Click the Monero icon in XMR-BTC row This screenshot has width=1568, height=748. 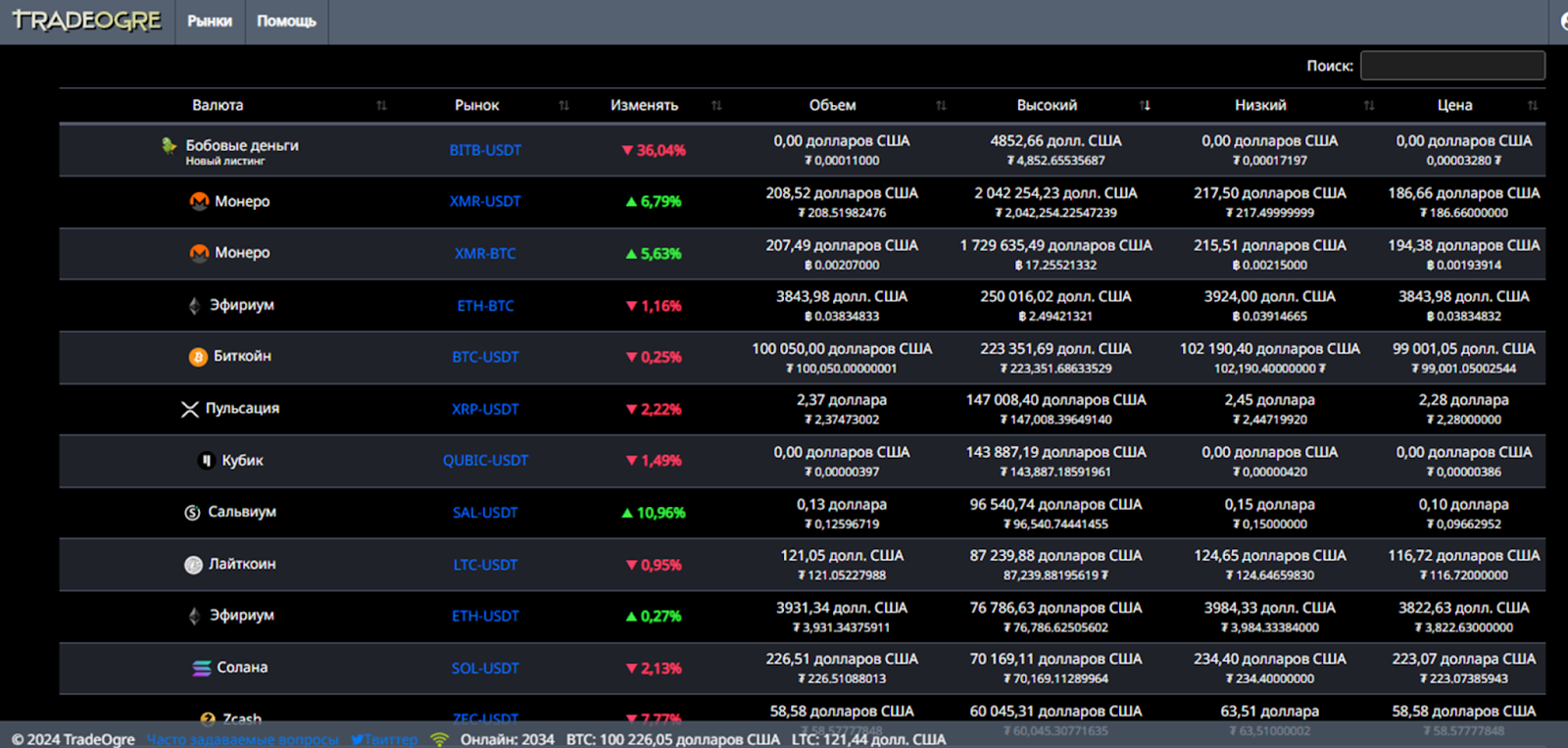[x=199, y=253]
